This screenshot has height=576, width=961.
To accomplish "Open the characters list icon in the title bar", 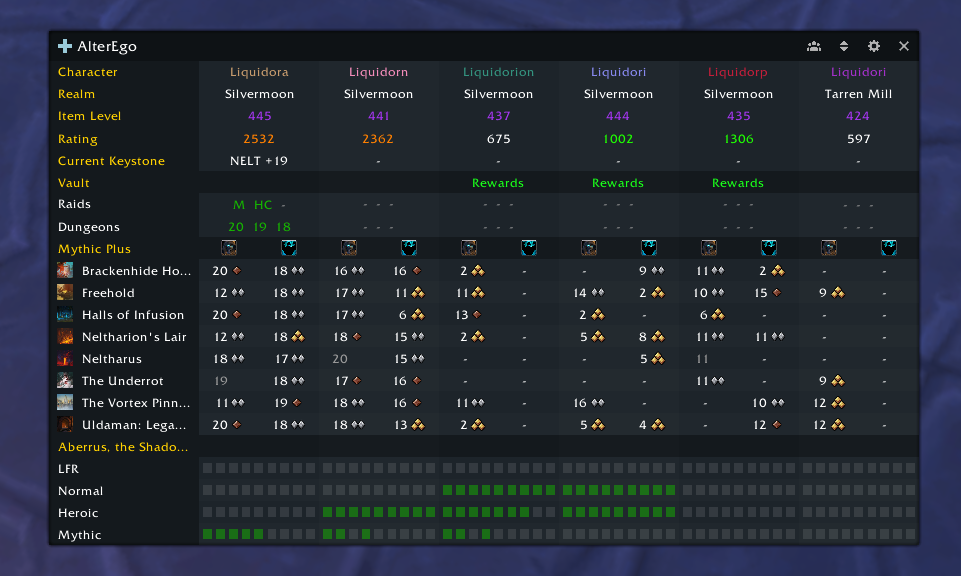I will (x=813, y=46).
